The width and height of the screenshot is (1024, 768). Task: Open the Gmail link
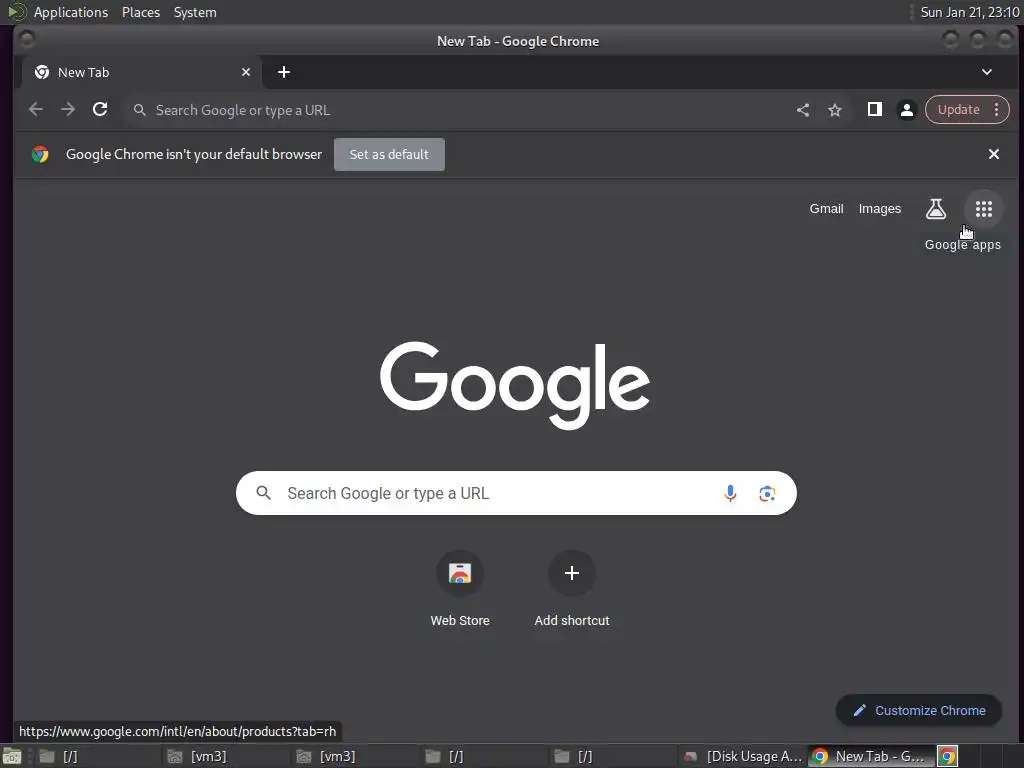(x=826, y=209)
